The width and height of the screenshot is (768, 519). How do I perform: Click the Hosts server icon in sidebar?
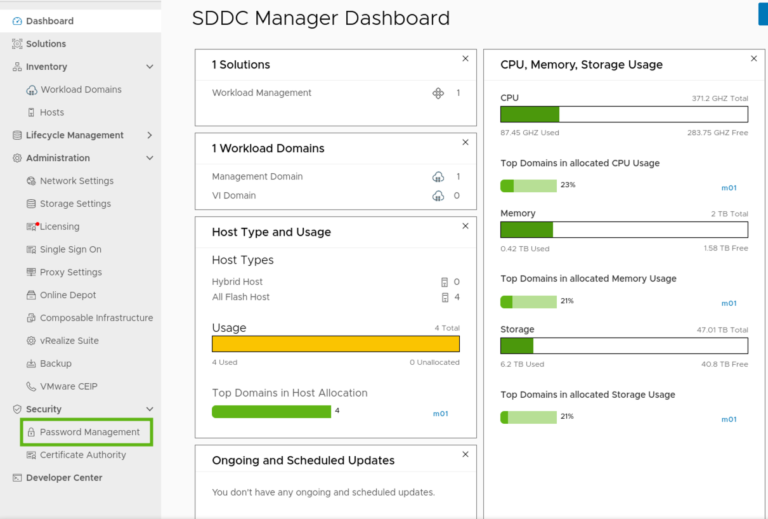pos(31,113)
